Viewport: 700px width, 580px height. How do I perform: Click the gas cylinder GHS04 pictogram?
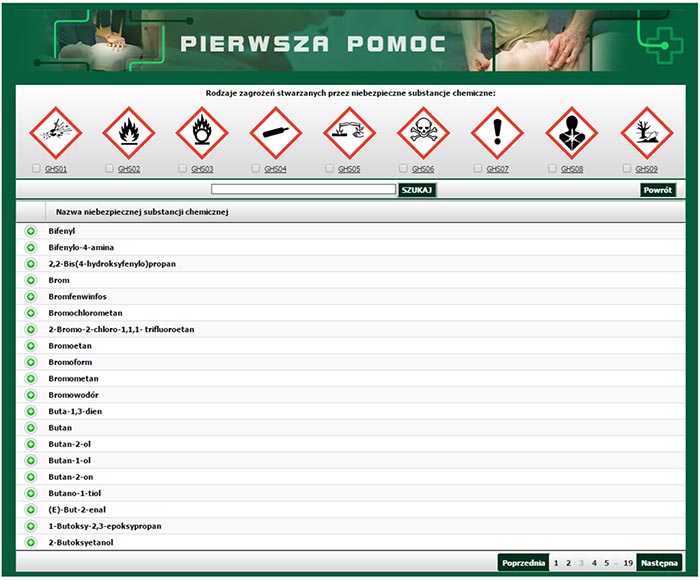275,133
